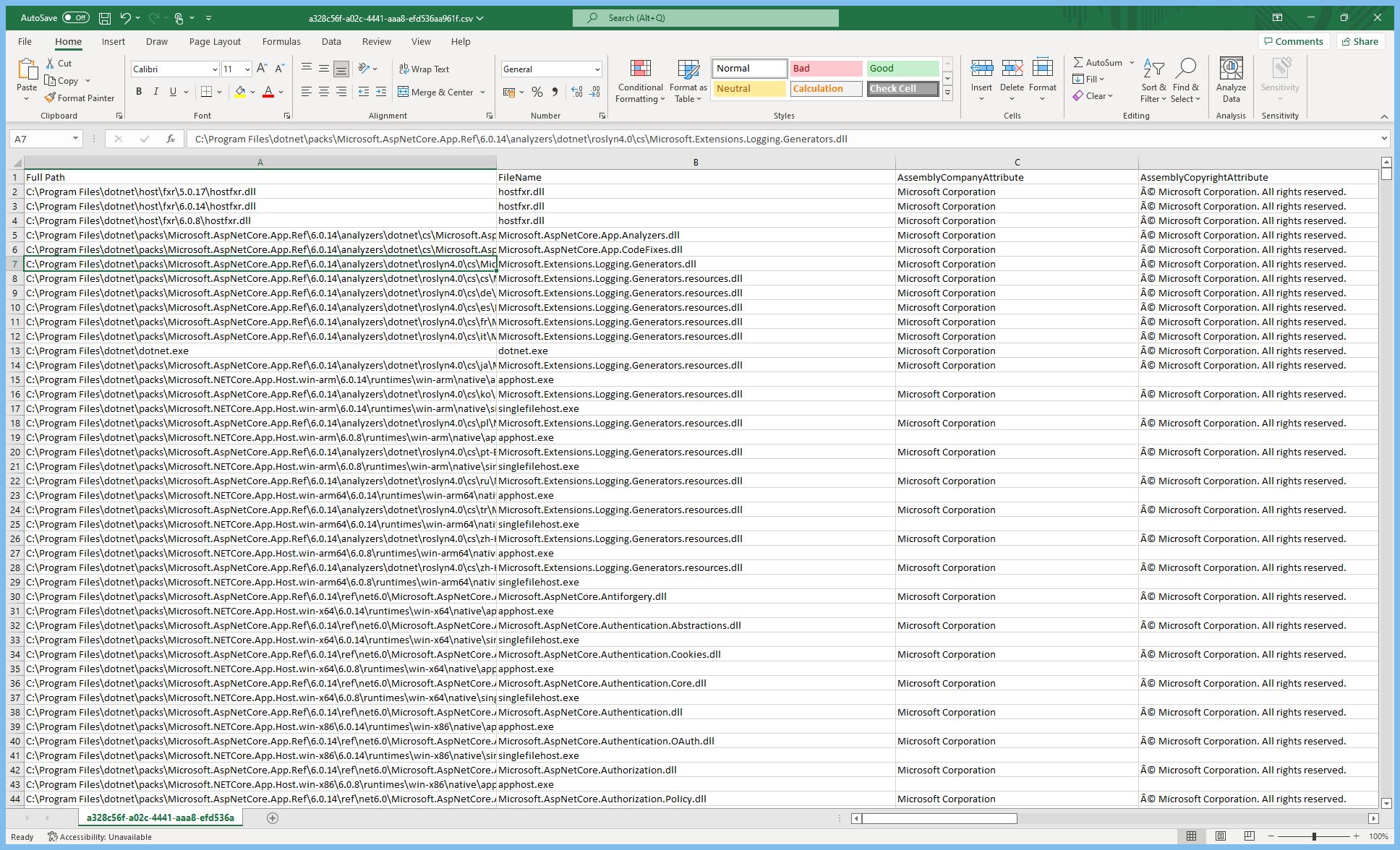Toggle Wrap Text for selected cell
The image size is (1400, 850).
tap(424, 69)
